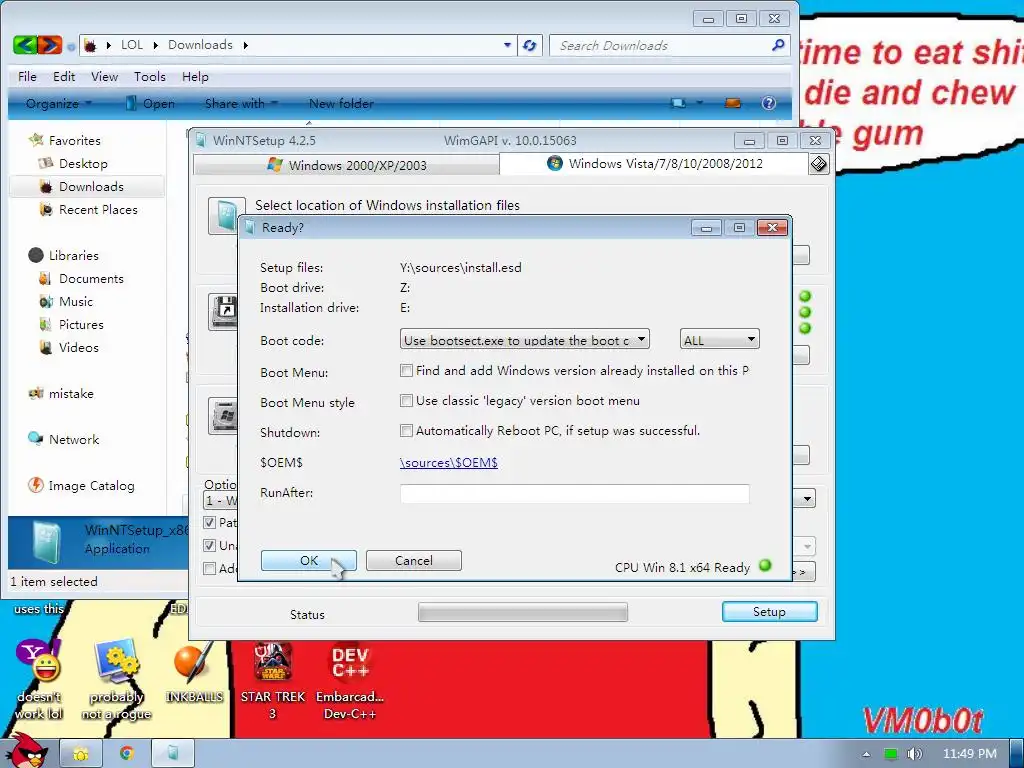Open the Help menu in Explorer
Viewport: 1024px width, 768px height.
[195, 76]
